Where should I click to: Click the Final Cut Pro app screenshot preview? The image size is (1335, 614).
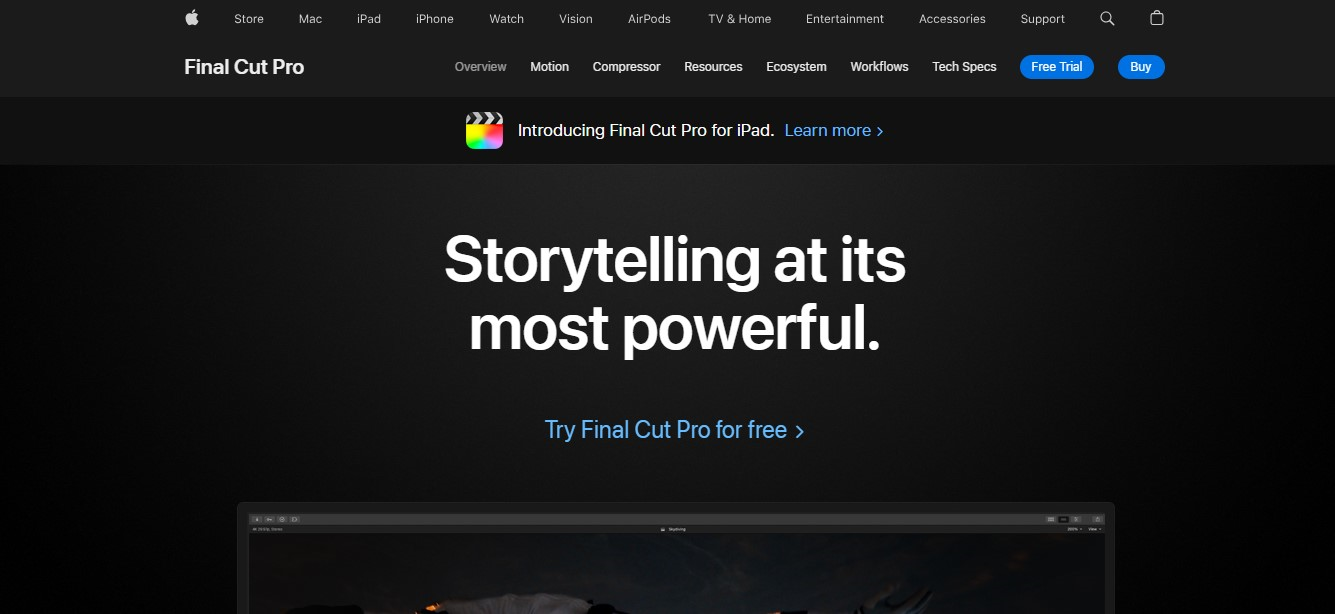675,558
